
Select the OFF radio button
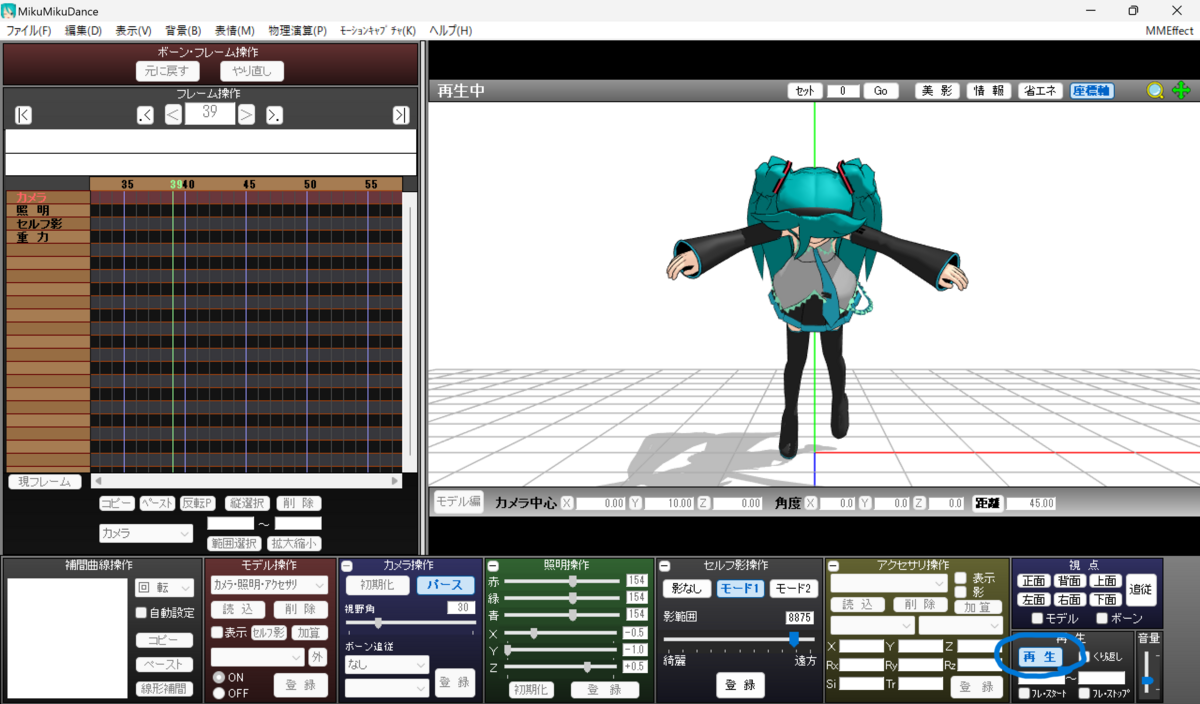[219, 693]
